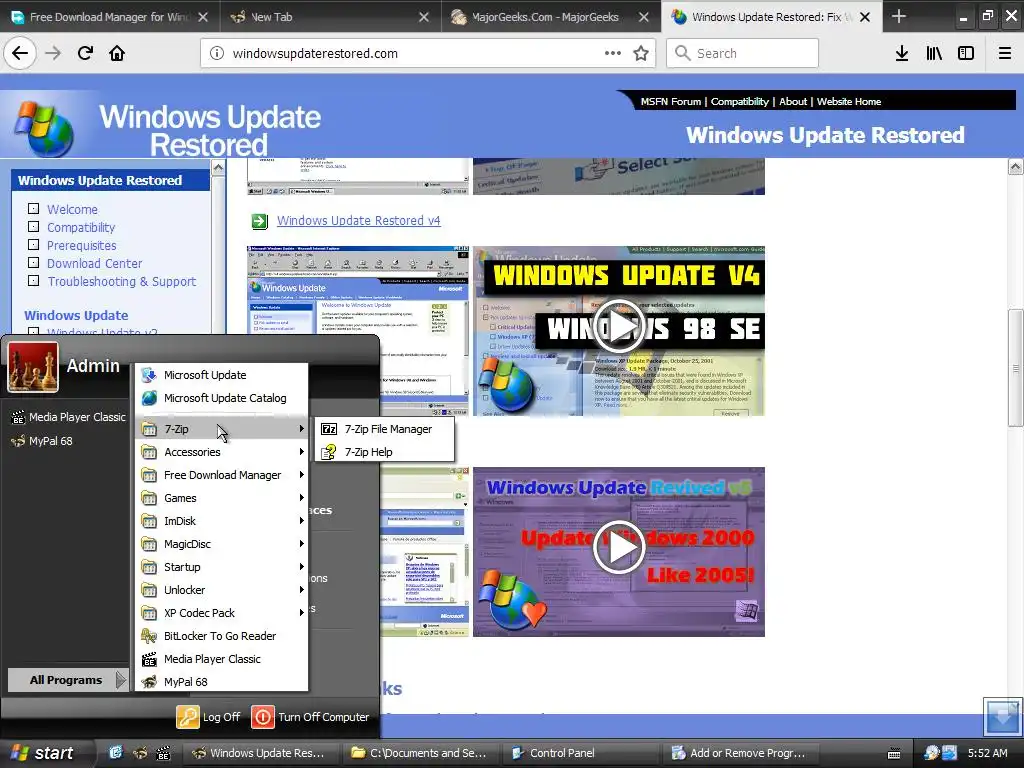1024x768 pixels.
Task: Open the Prerequisites sidebar link
Action: coord(82,246)
